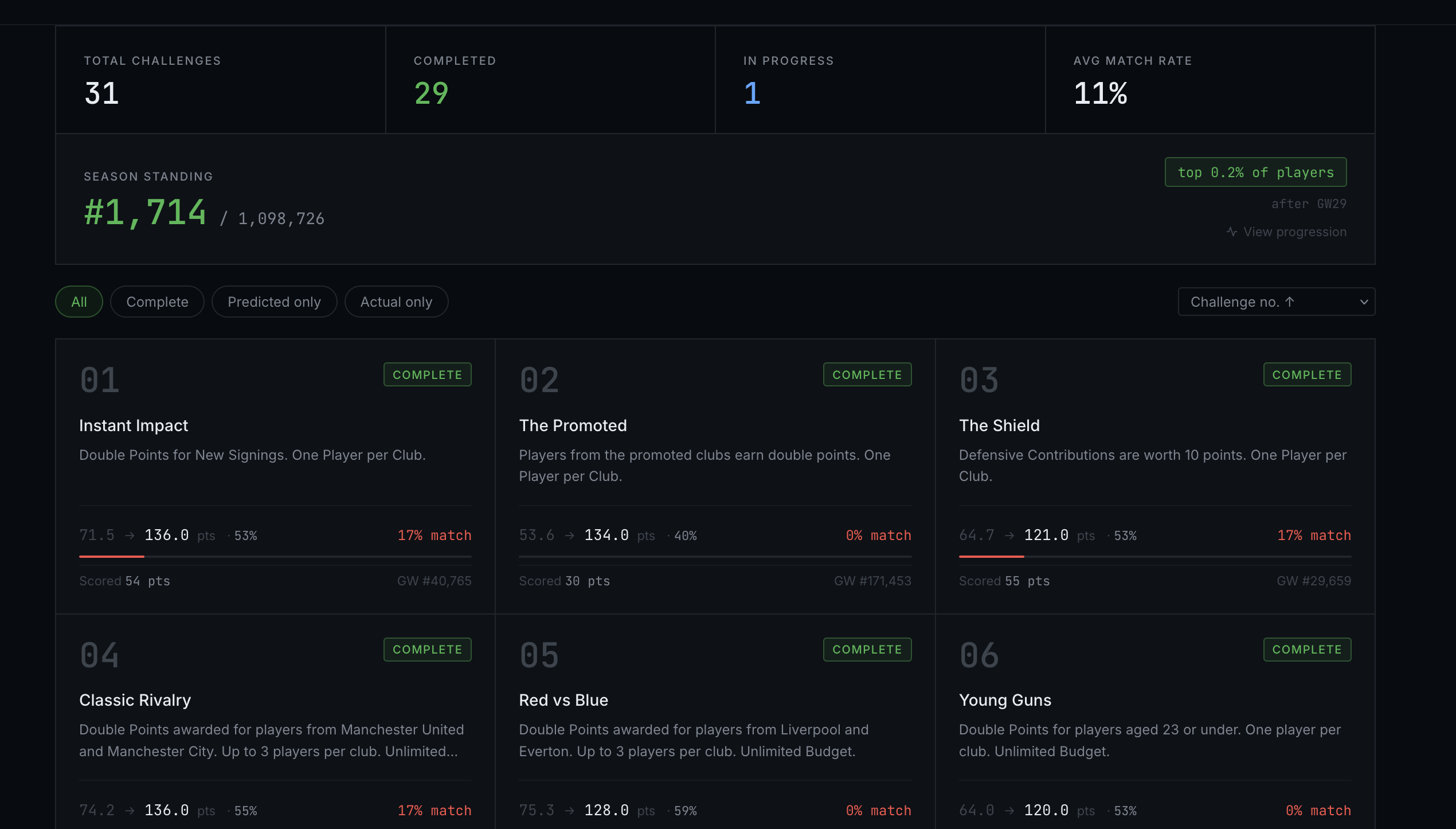1456x829 pixels.
Task: Click the after GW29 label
Action: click(x=1309, y=204)
